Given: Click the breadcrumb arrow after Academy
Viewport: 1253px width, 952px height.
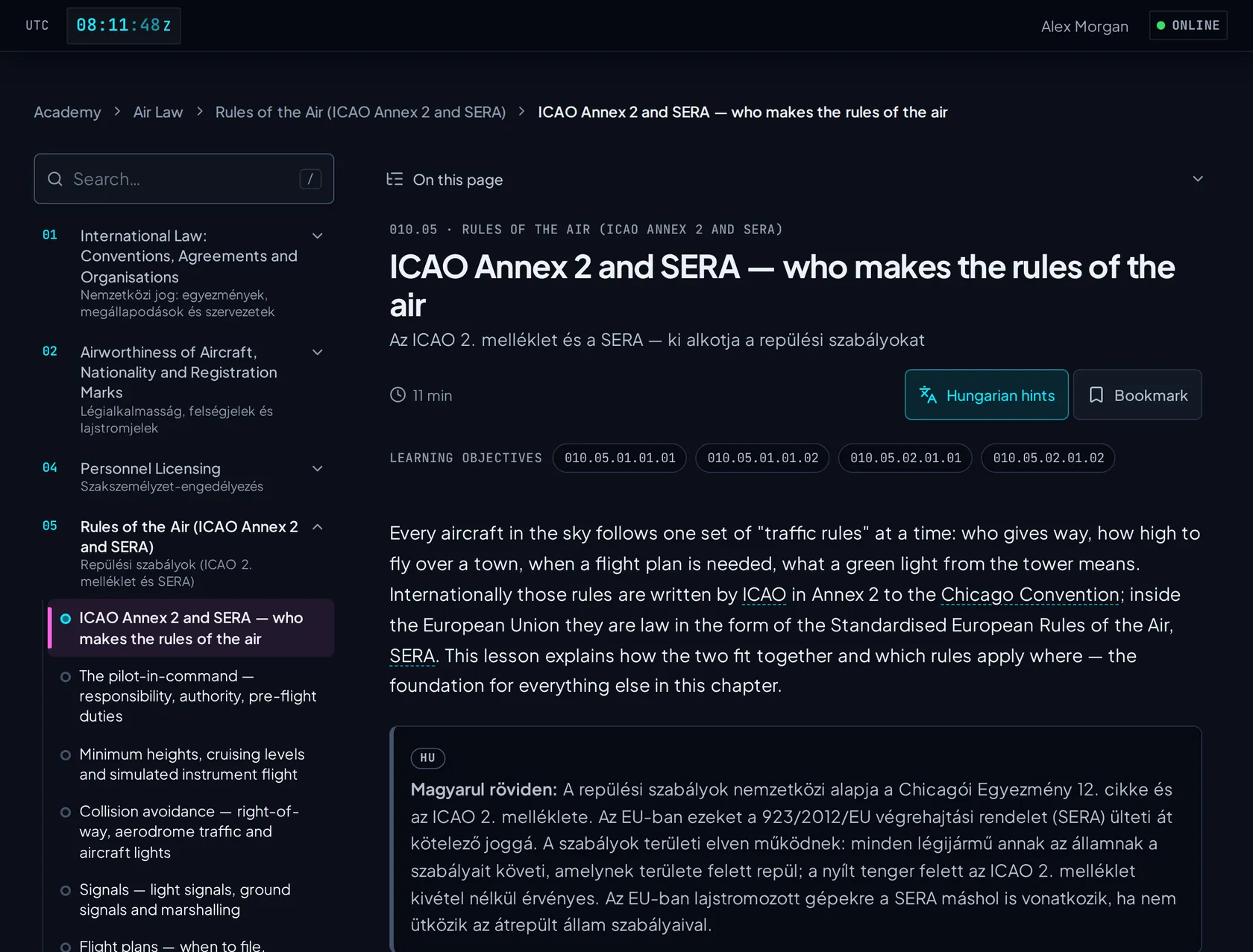Looking at the screenshot, I should pyautogui.click(x=117, y=112).
